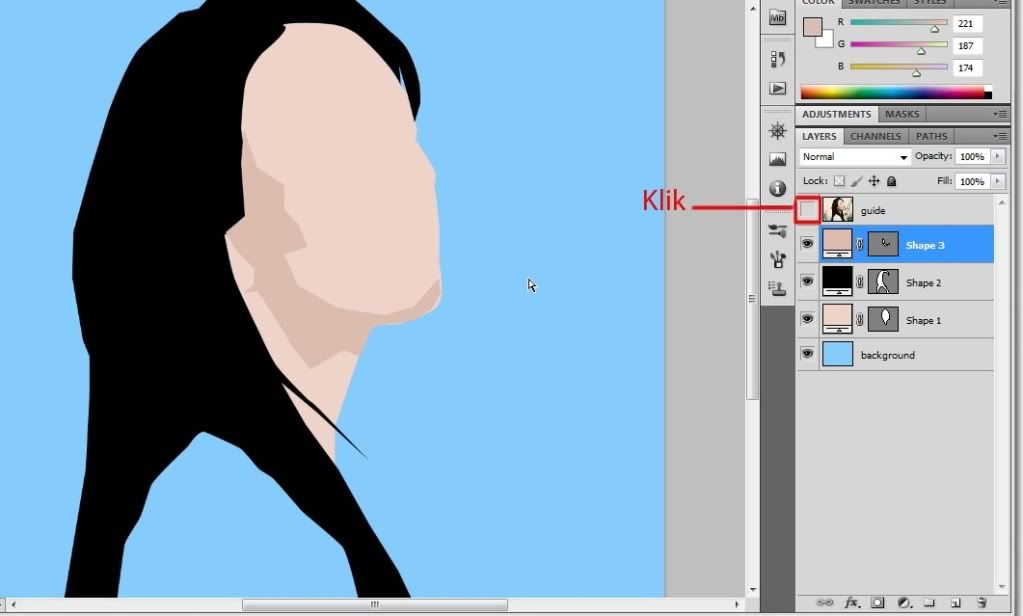1023x616 pixels.
Task: Click Shape 2 black fill thumbnail
Action: pyautogui.click(x=837, y=281)
